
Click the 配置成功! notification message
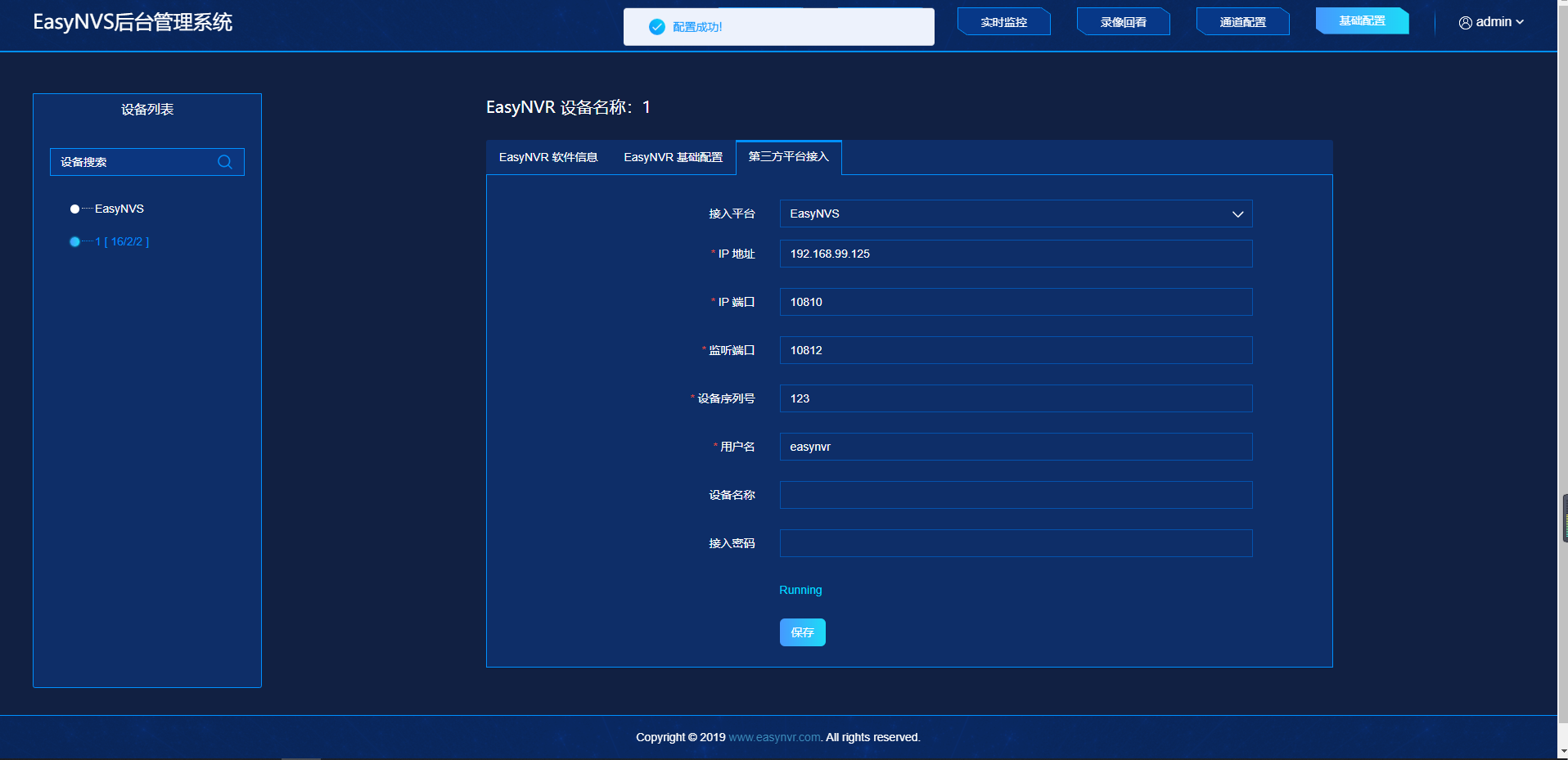(x=697, y=27)
